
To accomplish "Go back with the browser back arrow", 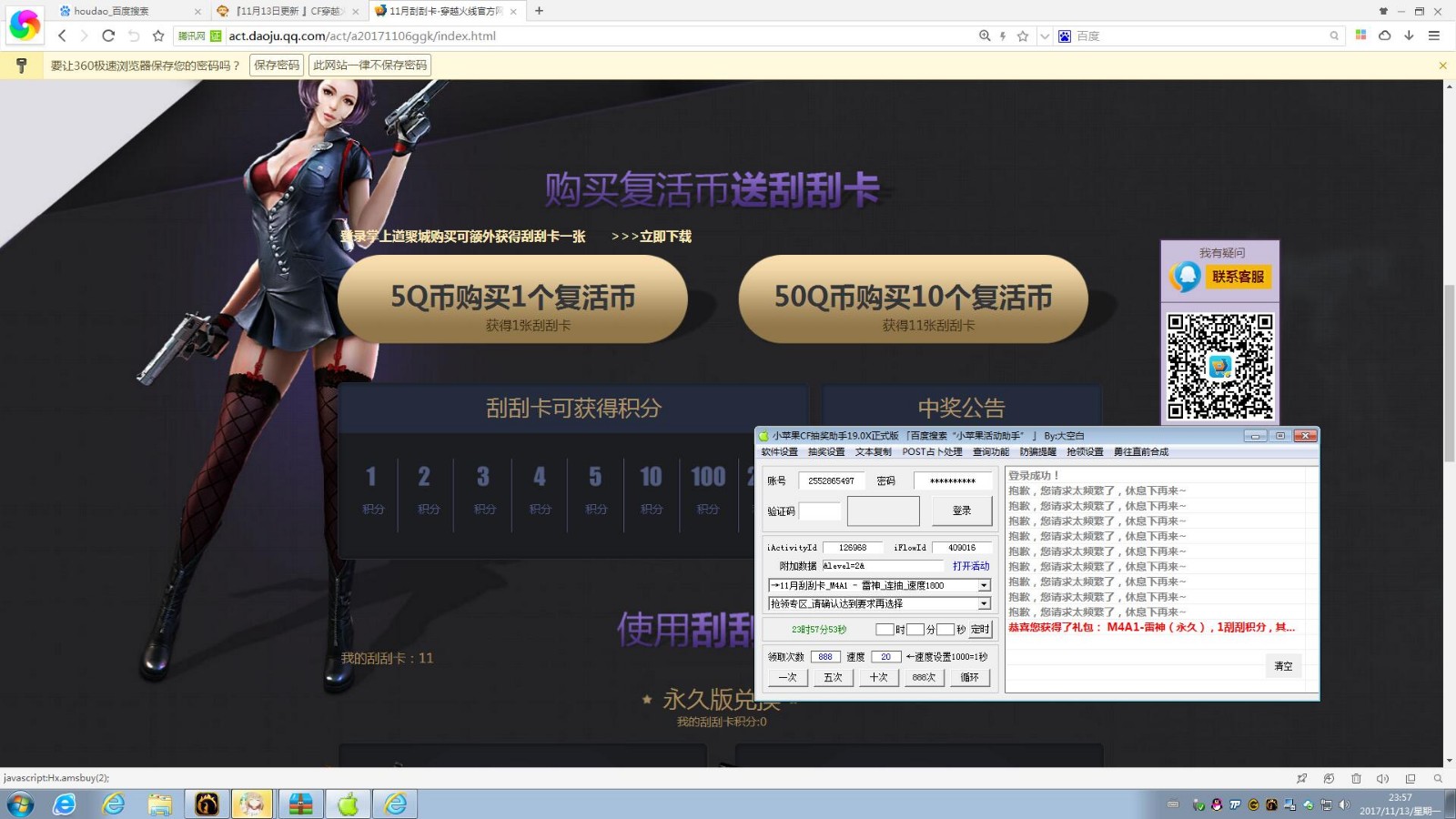I will tap(62, 35).
